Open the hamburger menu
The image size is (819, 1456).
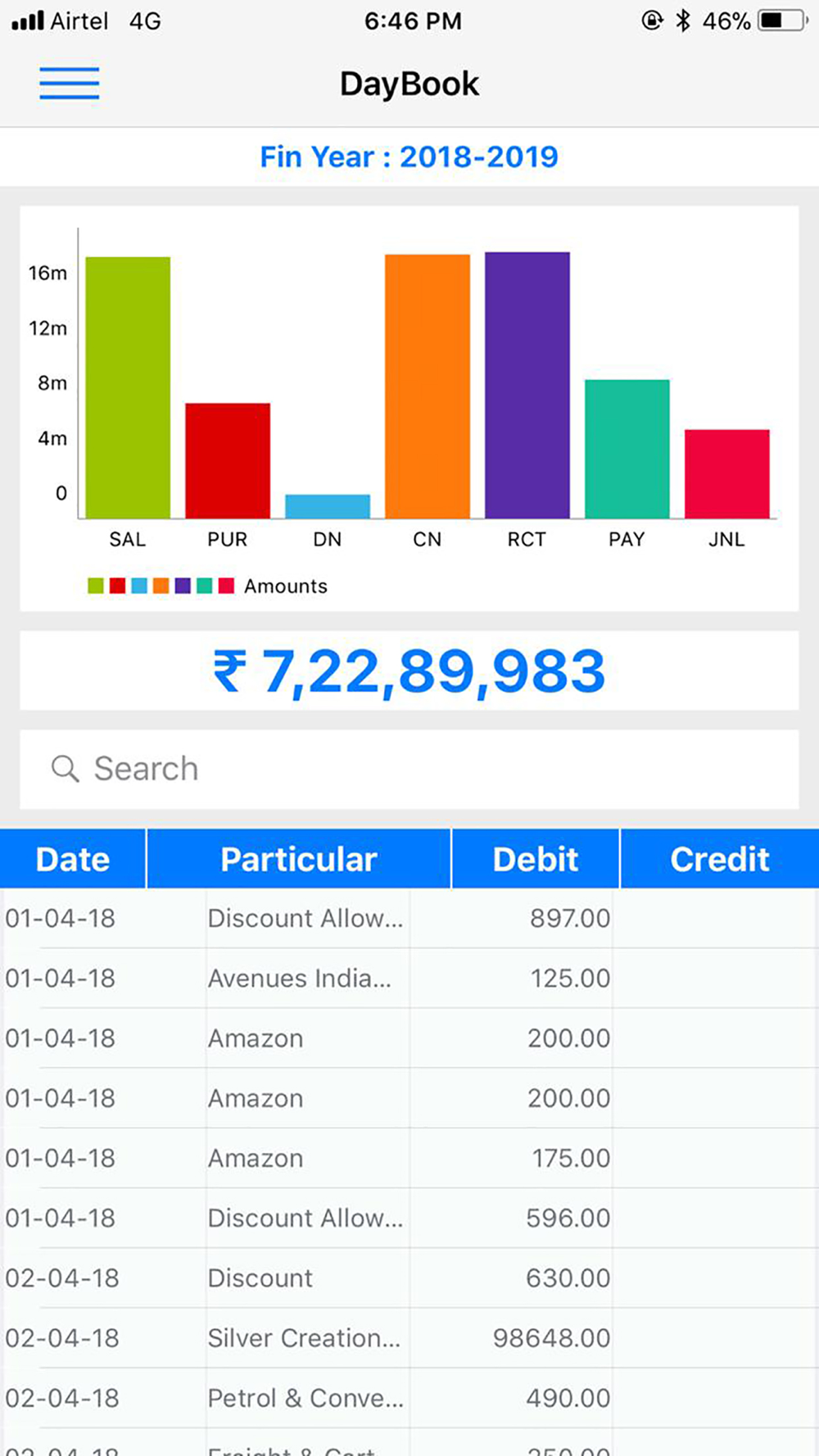(70, 84)
